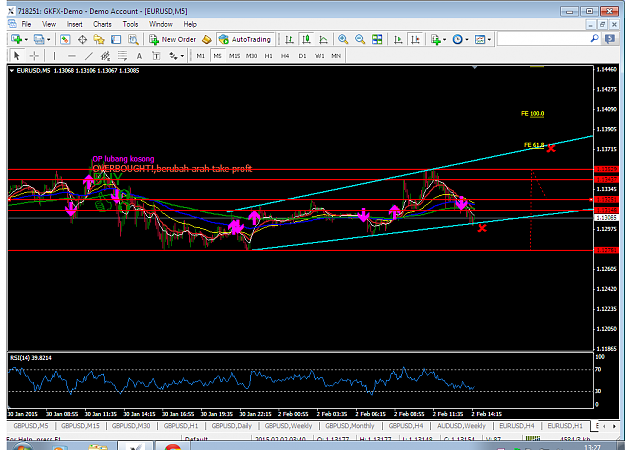
Task: Select the Fibonacci Retracement tool
Action: [x=122, y=56]
